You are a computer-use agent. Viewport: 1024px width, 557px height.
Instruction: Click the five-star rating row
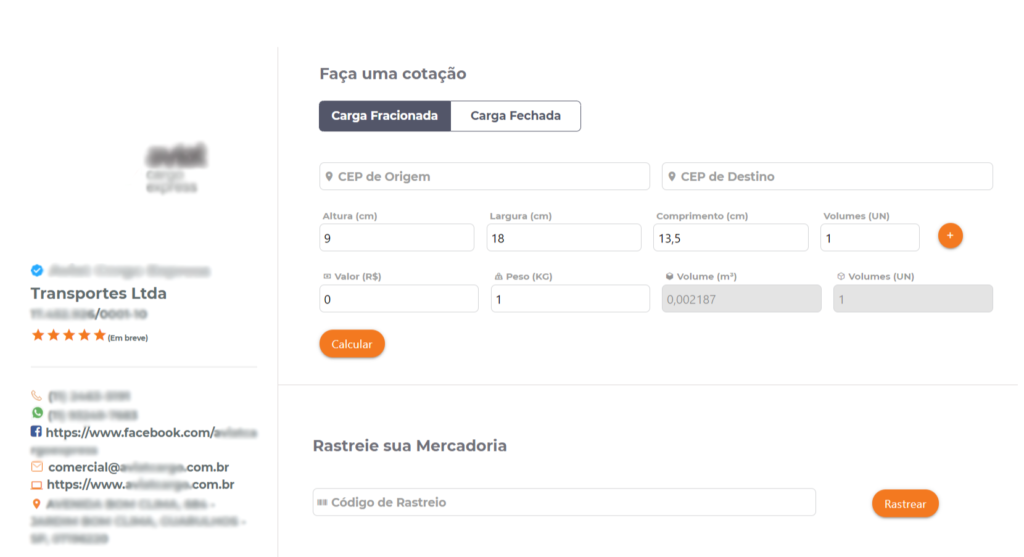tap(69, 335)
